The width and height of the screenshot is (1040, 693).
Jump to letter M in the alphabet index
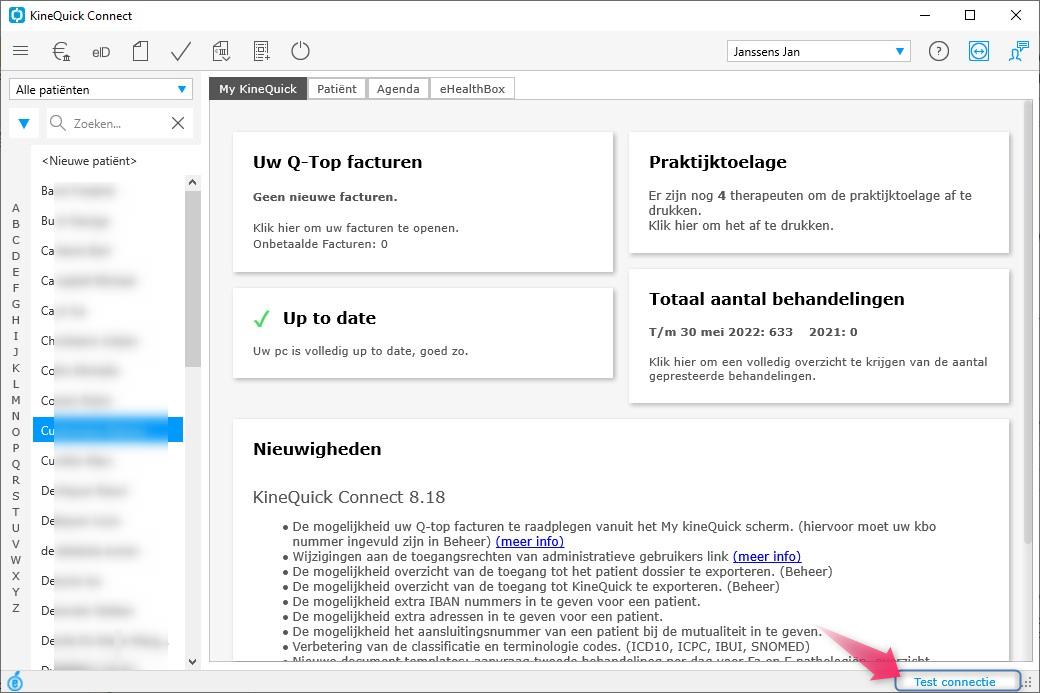tap(16, 400)
